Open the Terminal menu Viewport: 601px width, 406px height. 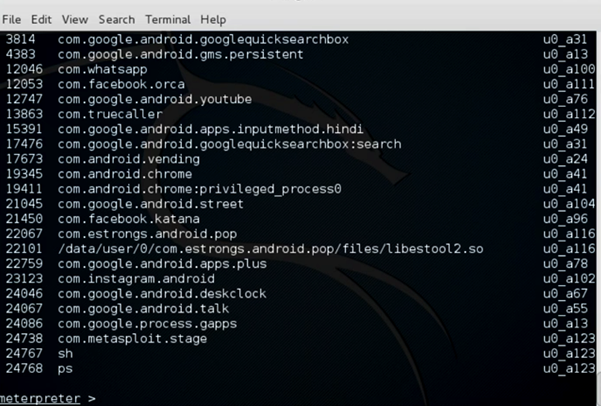pyautogui.click(x=167, y=19)
